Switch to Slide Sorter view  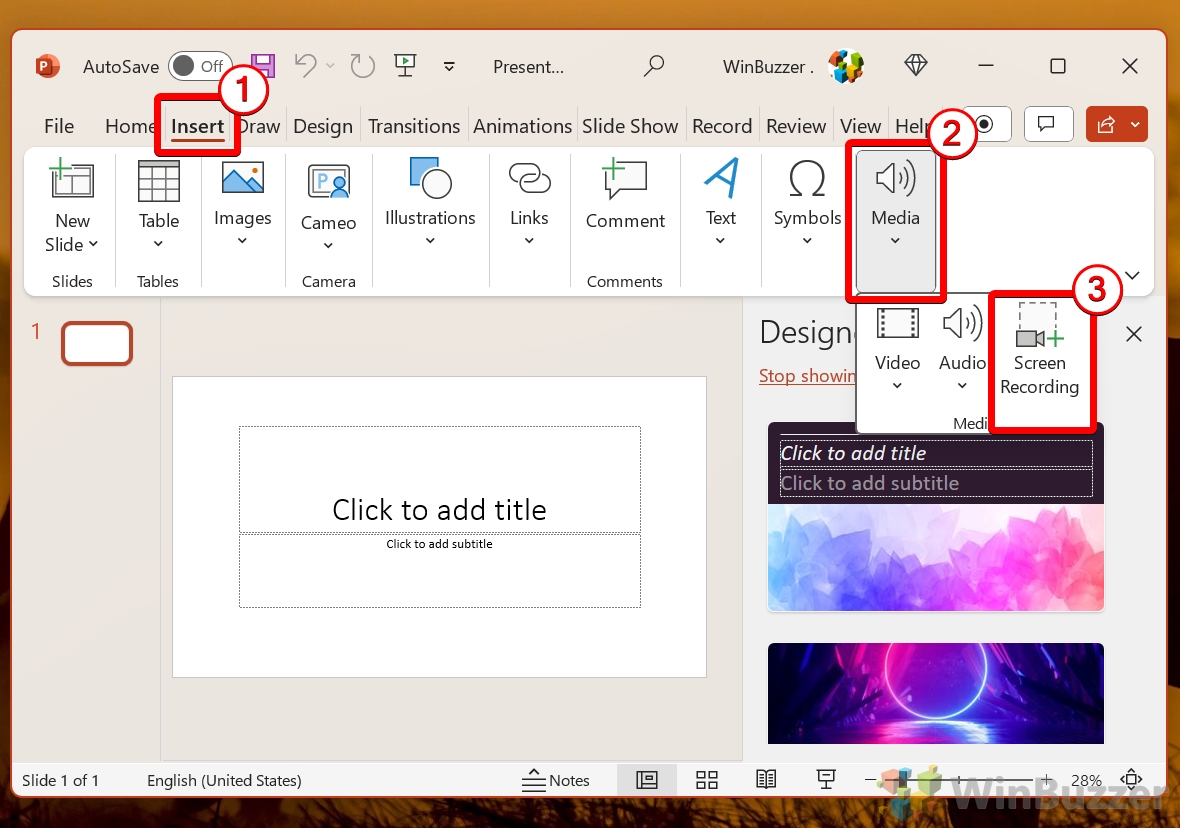click(707, 780)
